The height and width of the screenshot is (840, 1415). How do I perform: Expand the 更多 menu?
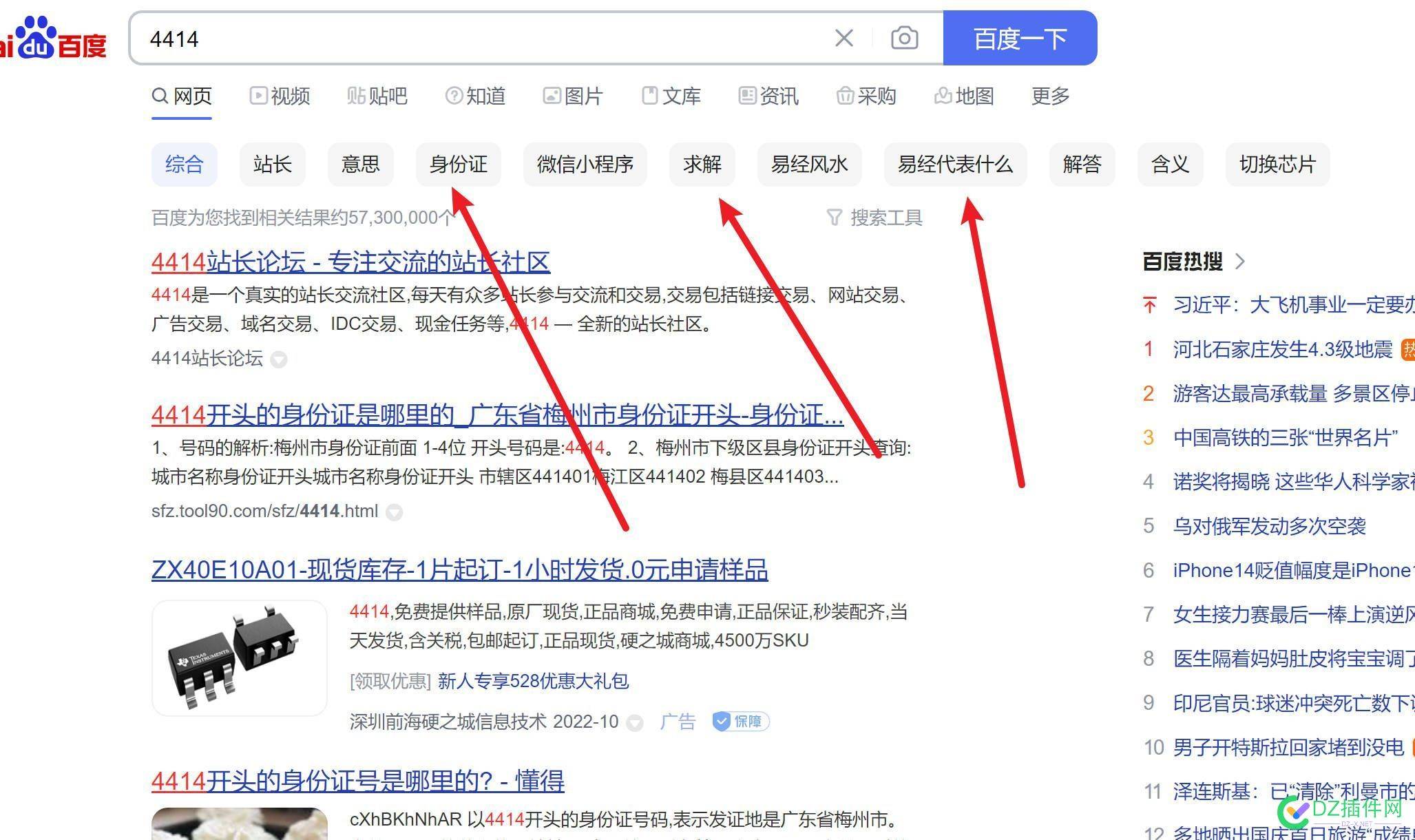point(1050,96)
